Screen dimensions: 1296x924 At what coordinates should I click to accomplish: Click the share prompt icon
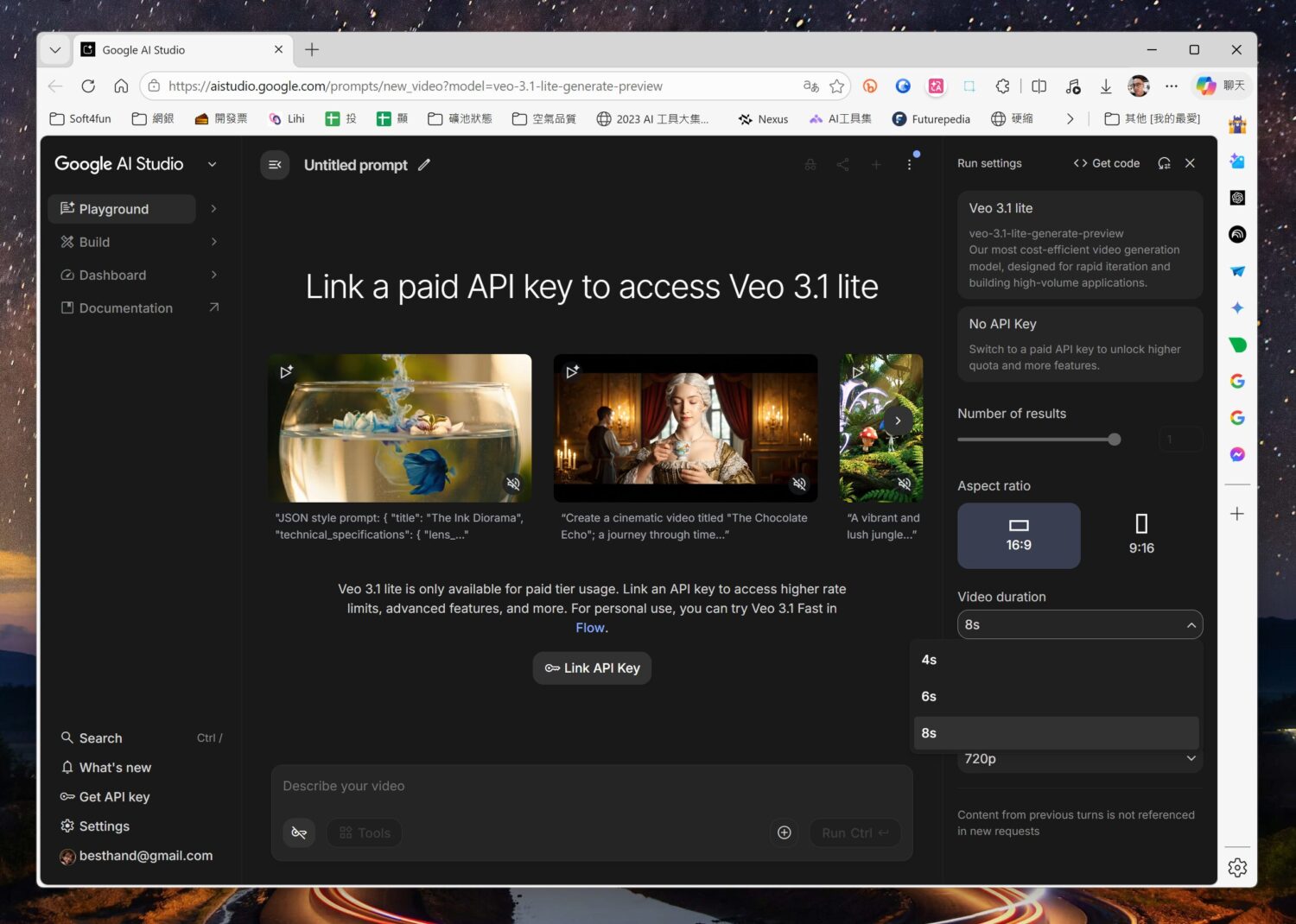click(842, 165)
